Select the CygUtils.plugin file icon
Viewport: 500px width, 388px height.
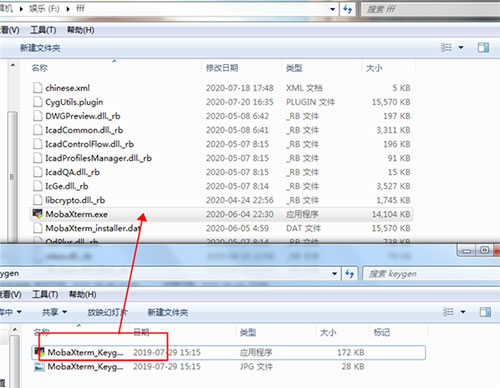point(38,102)
